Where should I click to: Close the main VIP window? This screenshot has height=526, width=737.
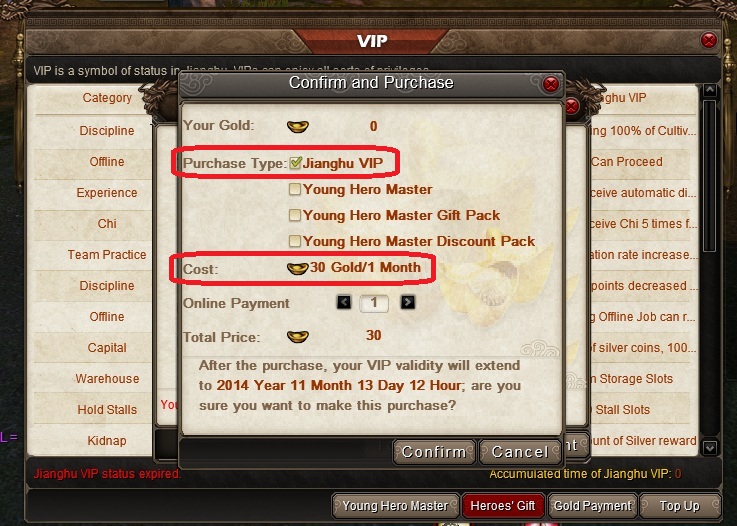pos(708,40)
